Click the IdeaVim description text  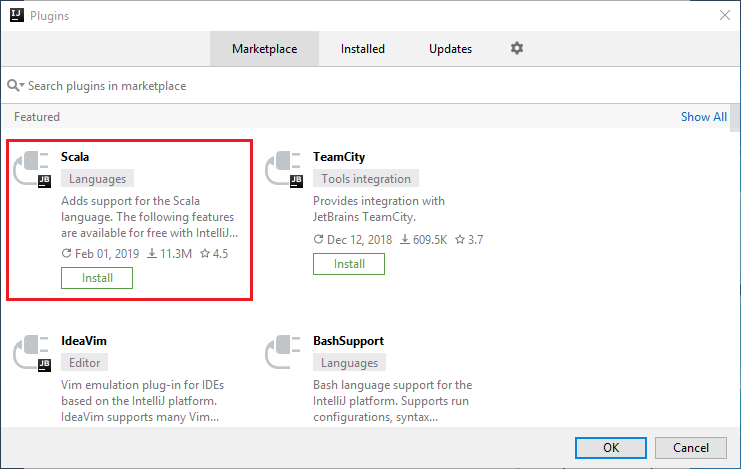(x=142, y=401)
